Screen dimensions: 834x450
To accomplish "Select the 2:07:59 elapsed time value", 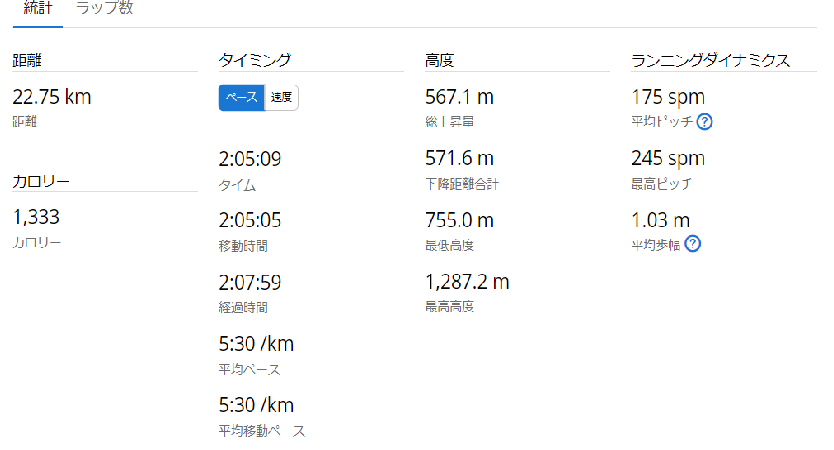I will [249, 282].
